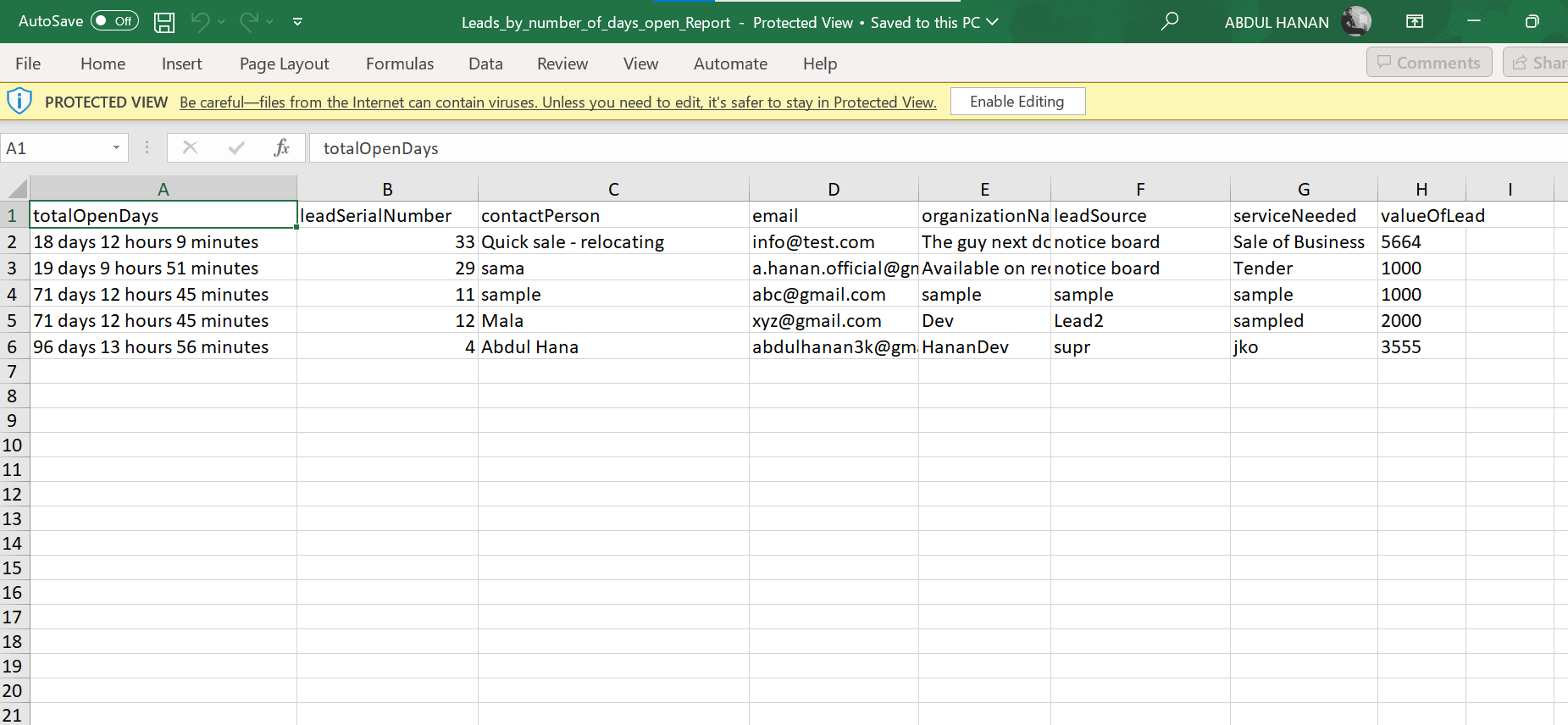Screen dimensions: 1568x725
Task: Click the Insert Function fx icon
Action: pos(281,148)
